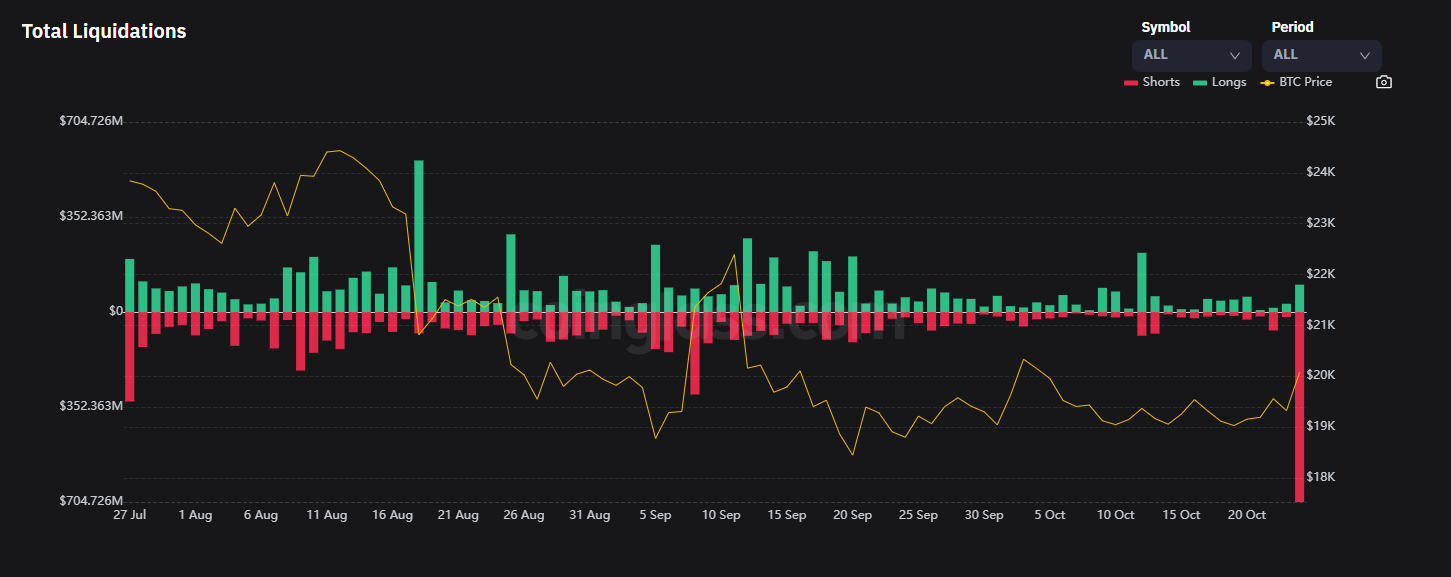Click the yellow BTC Price legend marker
Image resolution: width=1451 pixels, height=577 pixels.
pyautogui.click(x=1267, y=82)
